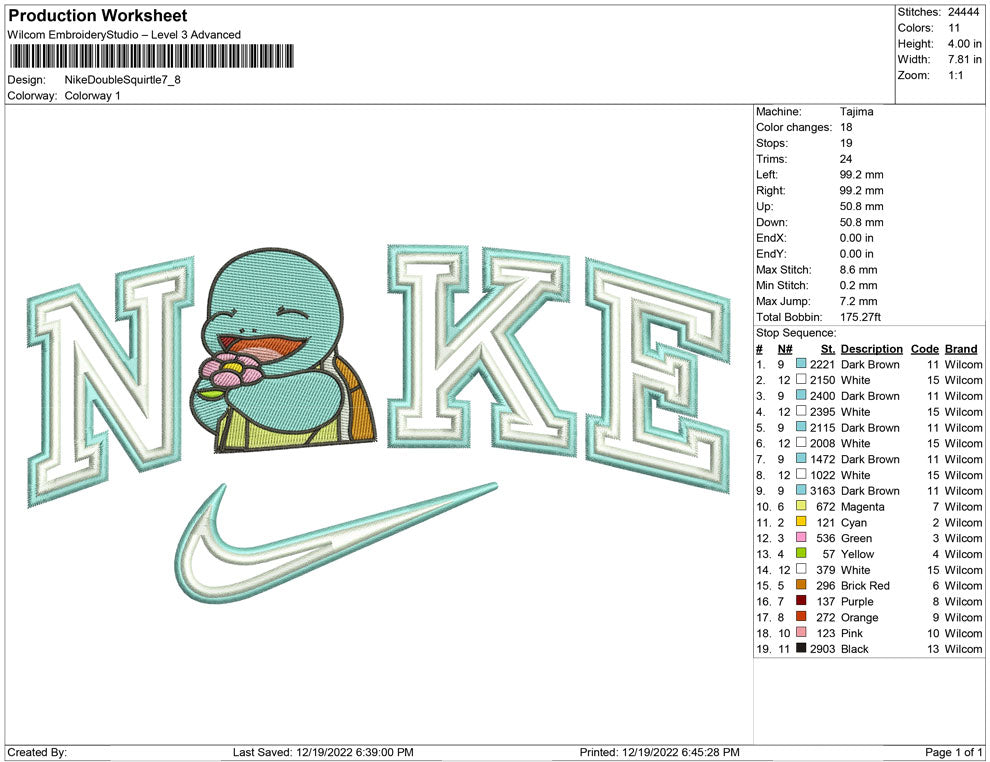The height and width of the screenshot is (762, 990).
Task: Click the Production Worksheet title
Action: pos(98,16)
